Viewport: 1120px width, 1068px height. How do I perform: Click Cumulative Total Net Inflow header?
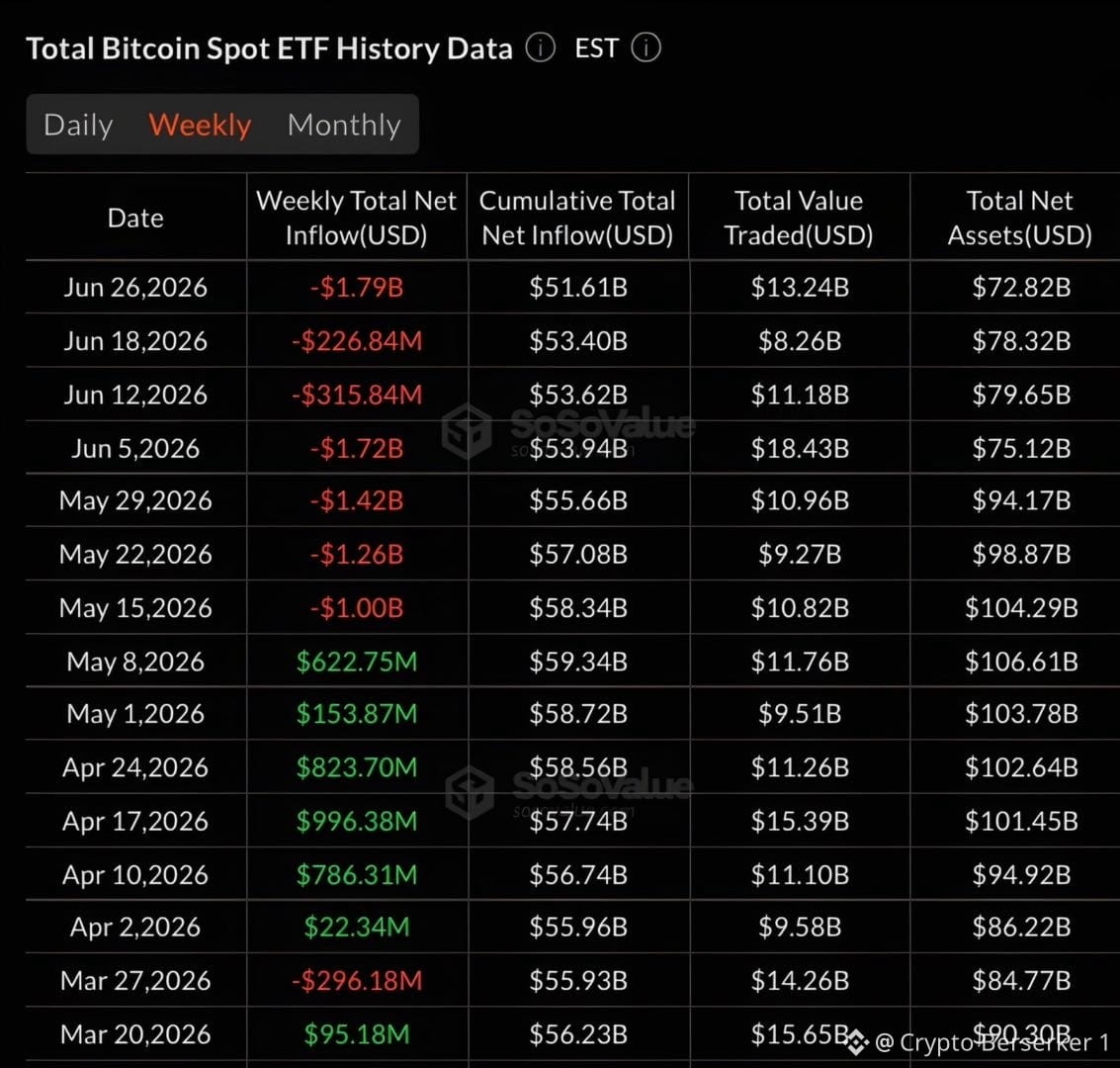(x=577, y=218)
